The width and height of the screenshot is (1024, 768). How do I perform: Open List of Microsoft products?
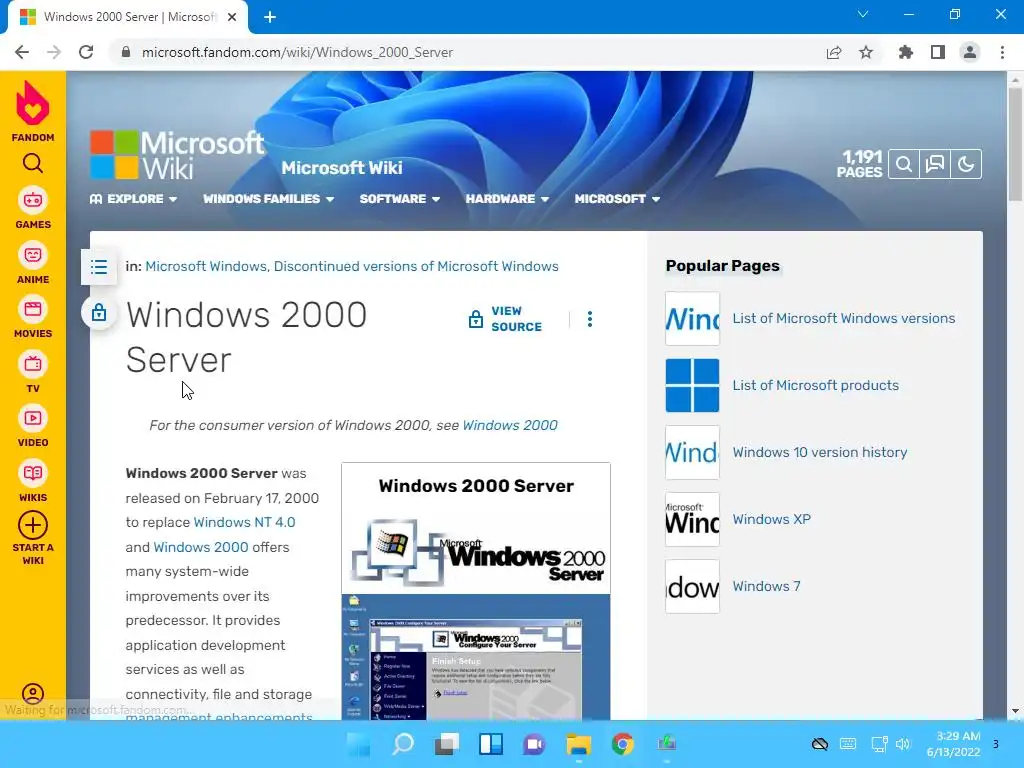click(x=816, y=385)
